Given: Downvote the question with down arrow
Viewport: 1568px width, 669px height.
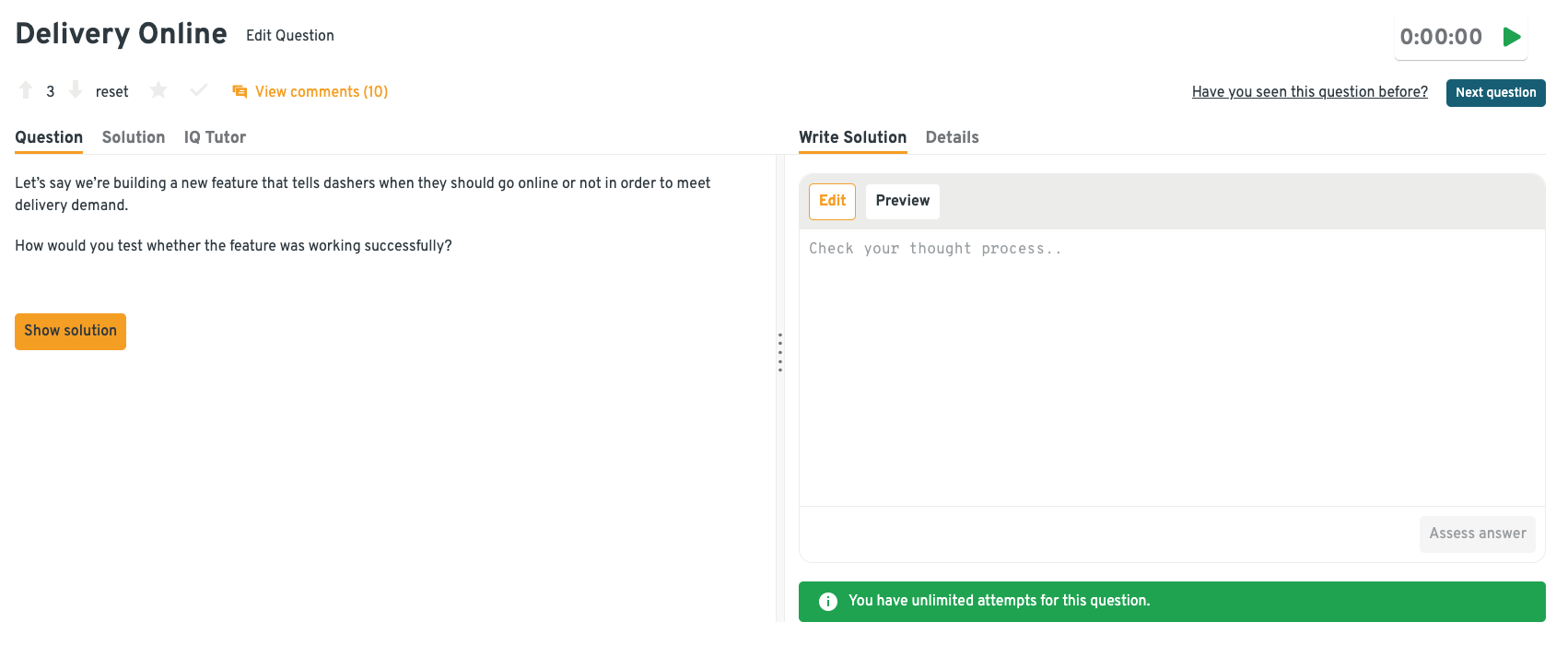Looking at the screenshot, I should [x=76, y=90].
